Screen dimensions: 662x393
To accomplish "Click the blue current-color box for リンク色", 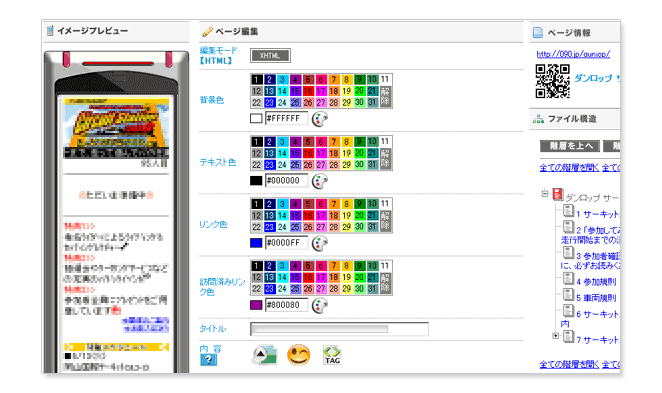I will 256,243.
